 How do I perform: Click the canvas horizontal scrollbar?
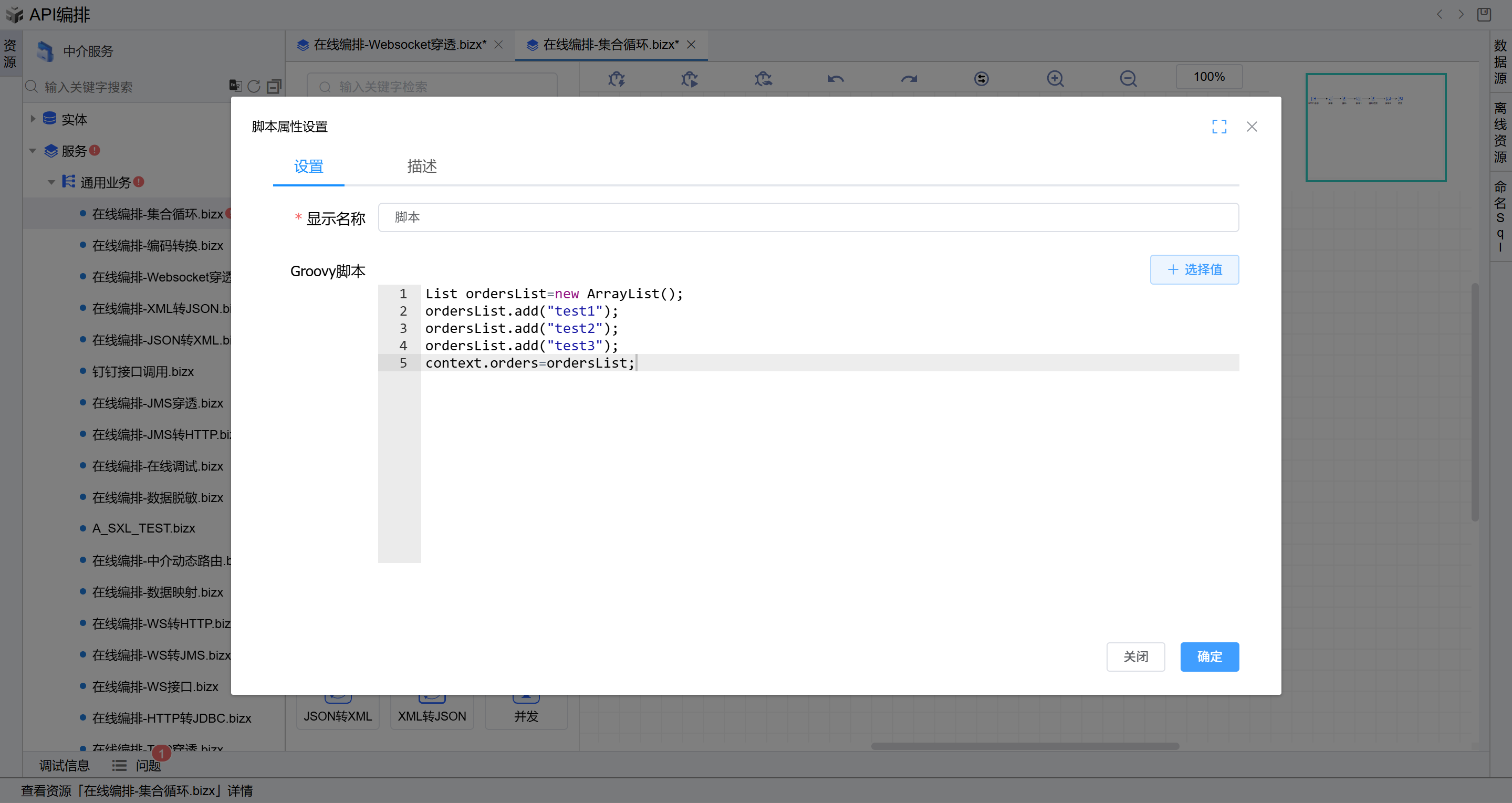tap(1024, 746)
